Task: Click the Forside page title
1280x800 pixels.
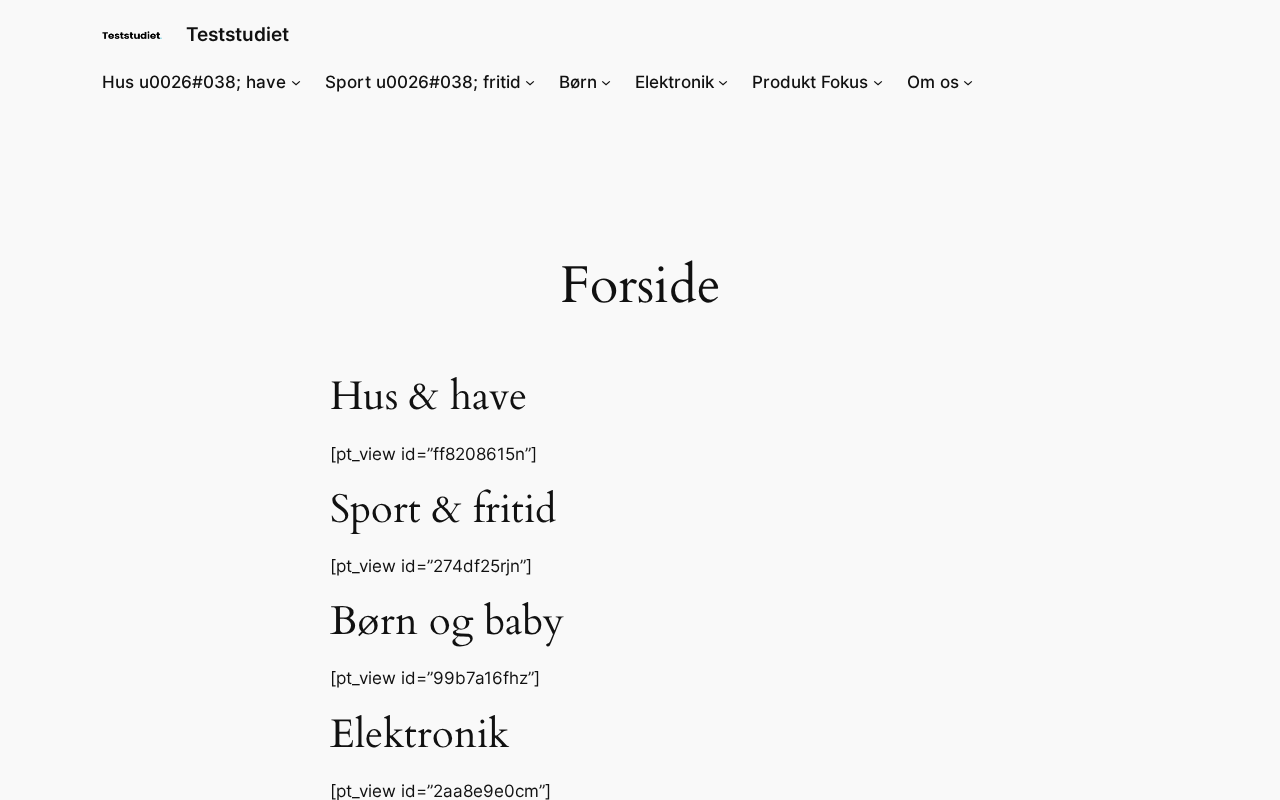Action: pyautogui.click(x=639, y=286)
